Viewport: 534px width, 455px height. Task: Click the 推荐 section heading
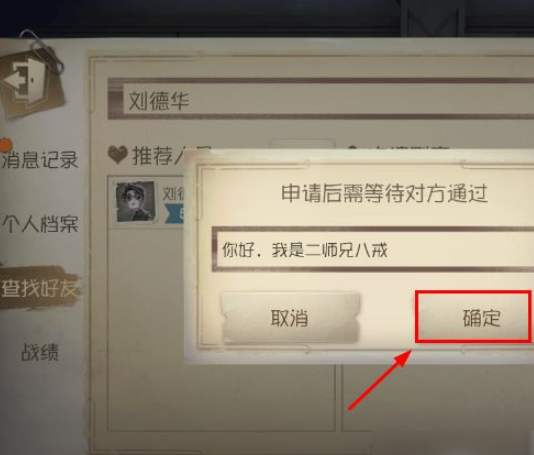pos(156,156)
